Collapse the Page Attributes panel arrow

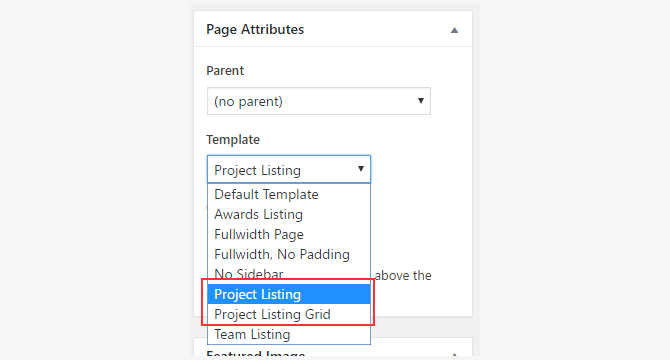coord(454,30)
